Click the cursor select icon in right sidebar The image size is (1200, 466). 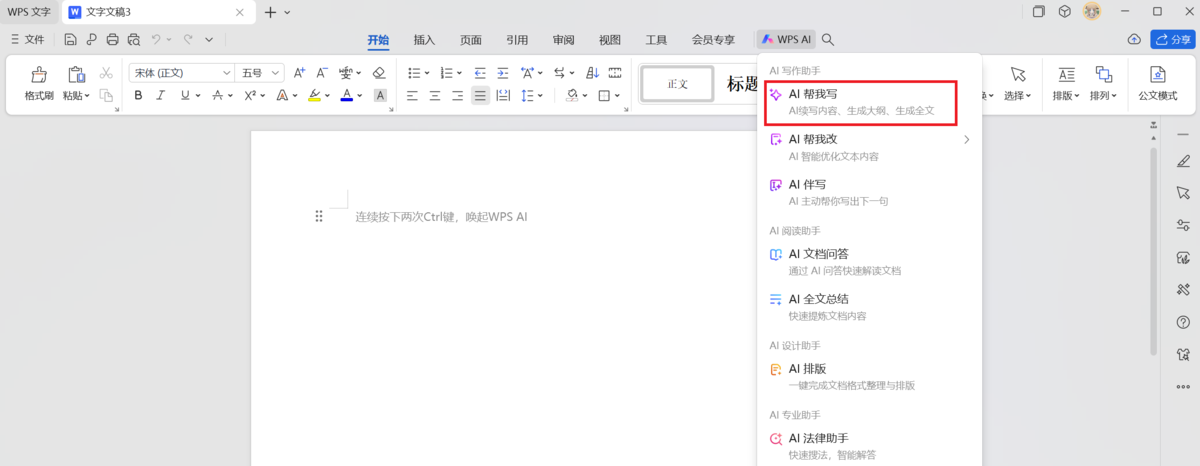coord(1183,193)
